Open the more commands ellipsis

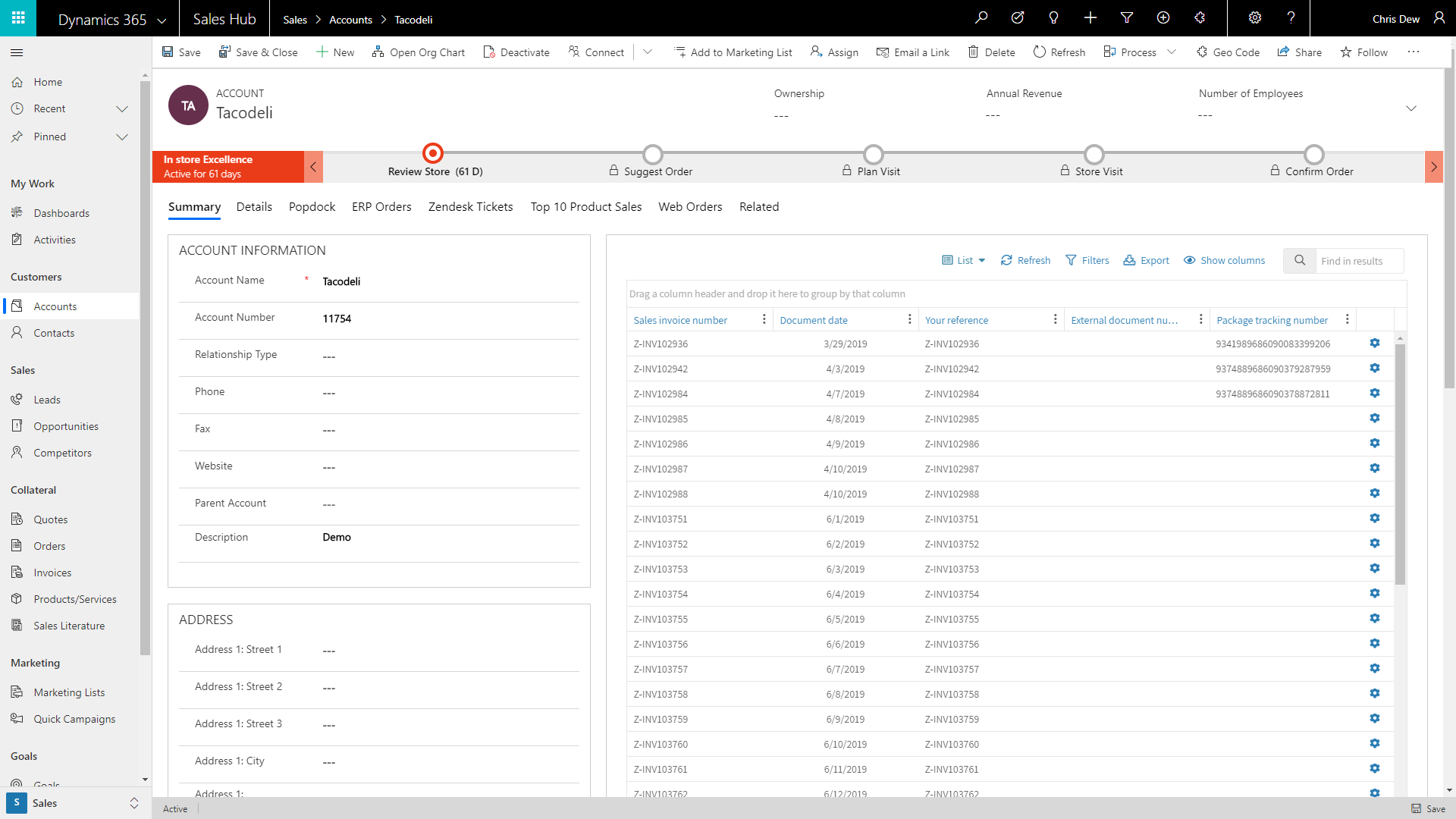tap(1413, 52)
